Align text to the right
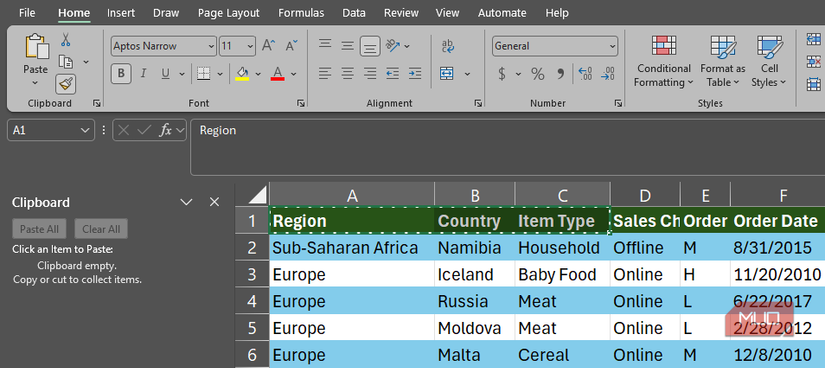The height and width of the screenshot is (368, 825). point(370,73)
